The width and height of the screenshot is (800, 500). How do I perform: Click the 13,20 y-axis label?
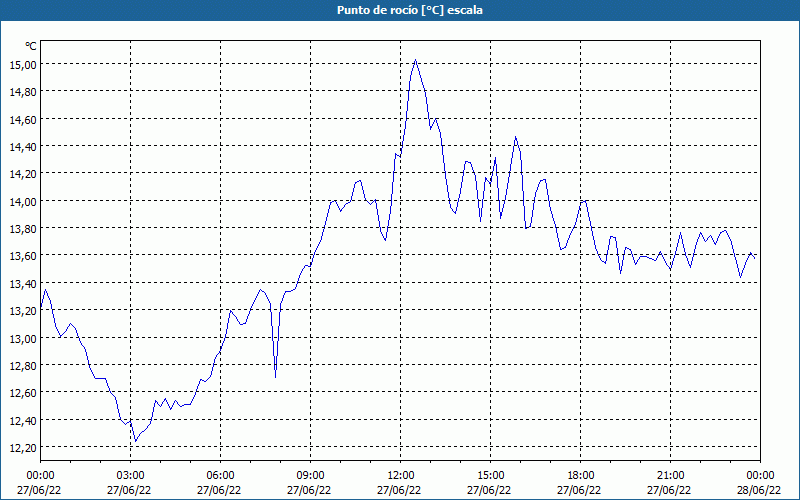(x=23, y=311)
